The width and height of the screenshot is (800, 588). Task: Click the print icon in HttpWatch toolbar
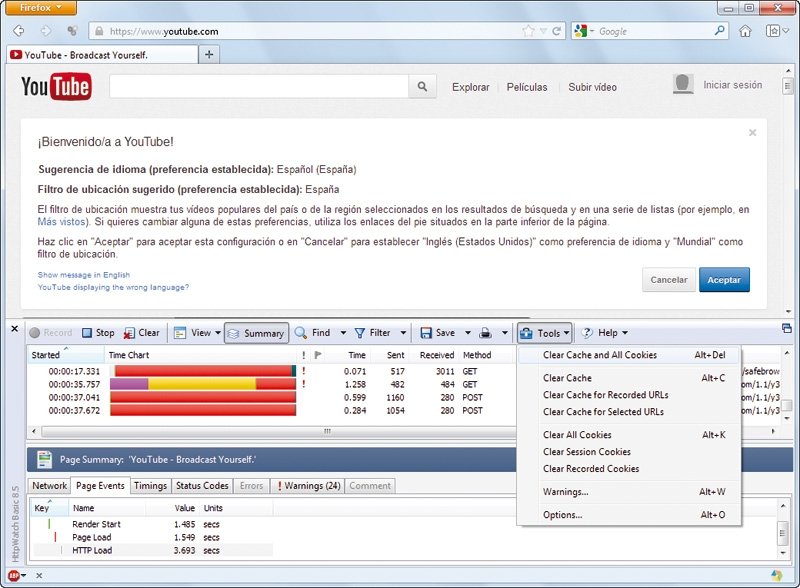coord(486,333)
